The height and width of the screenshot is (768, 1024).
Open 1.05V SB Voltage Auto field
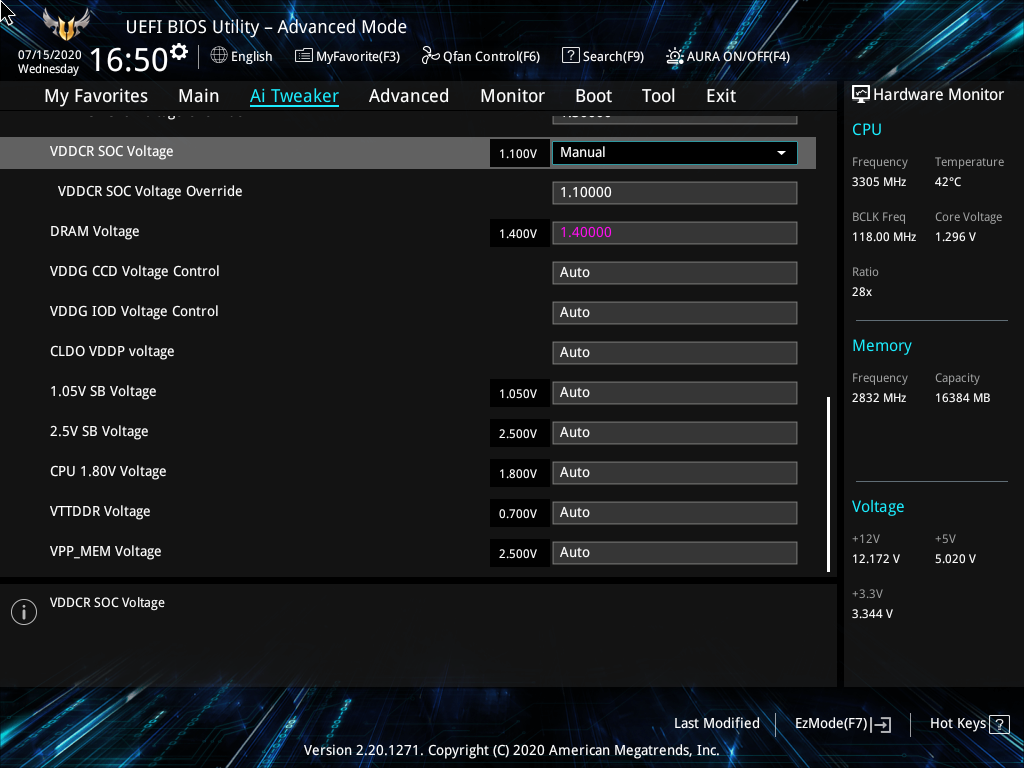coord(675,392)
